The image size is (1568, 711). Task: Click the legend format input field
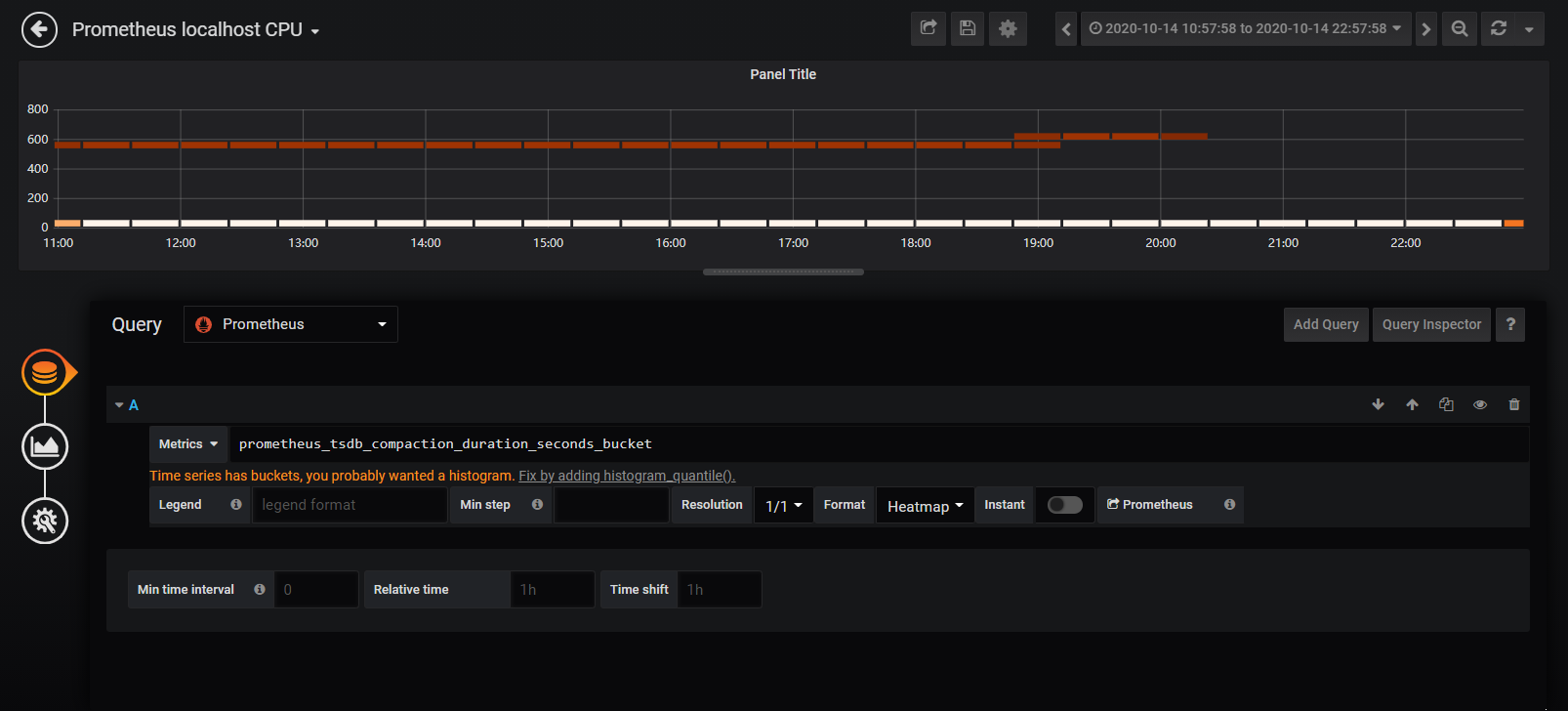[x=350, y=505]
